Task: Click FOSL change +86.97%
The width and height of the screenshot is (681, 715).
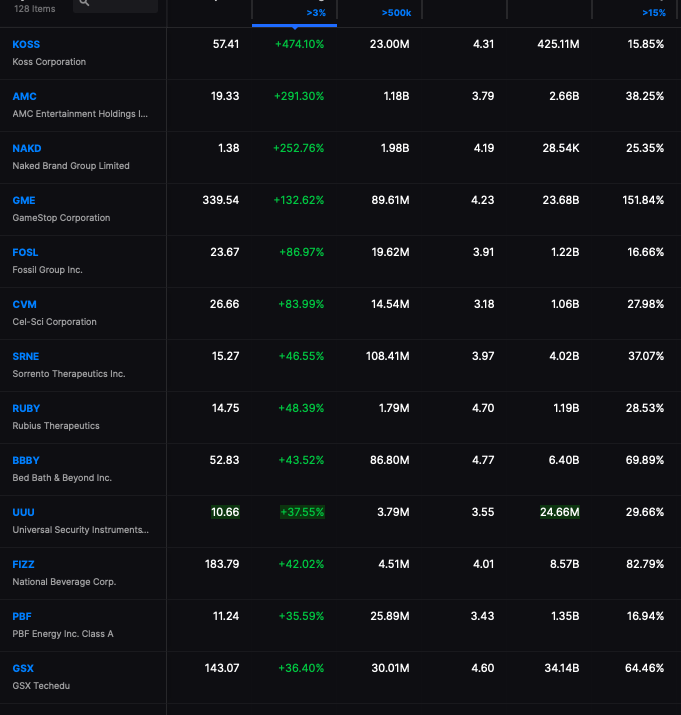Action: point(302,252)
